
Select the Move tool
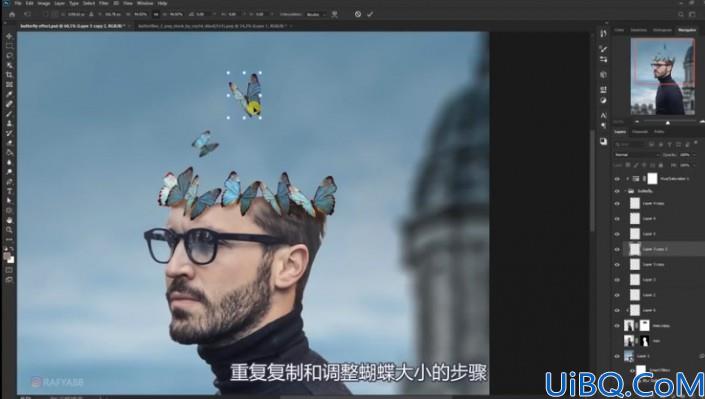pos(9,36)
